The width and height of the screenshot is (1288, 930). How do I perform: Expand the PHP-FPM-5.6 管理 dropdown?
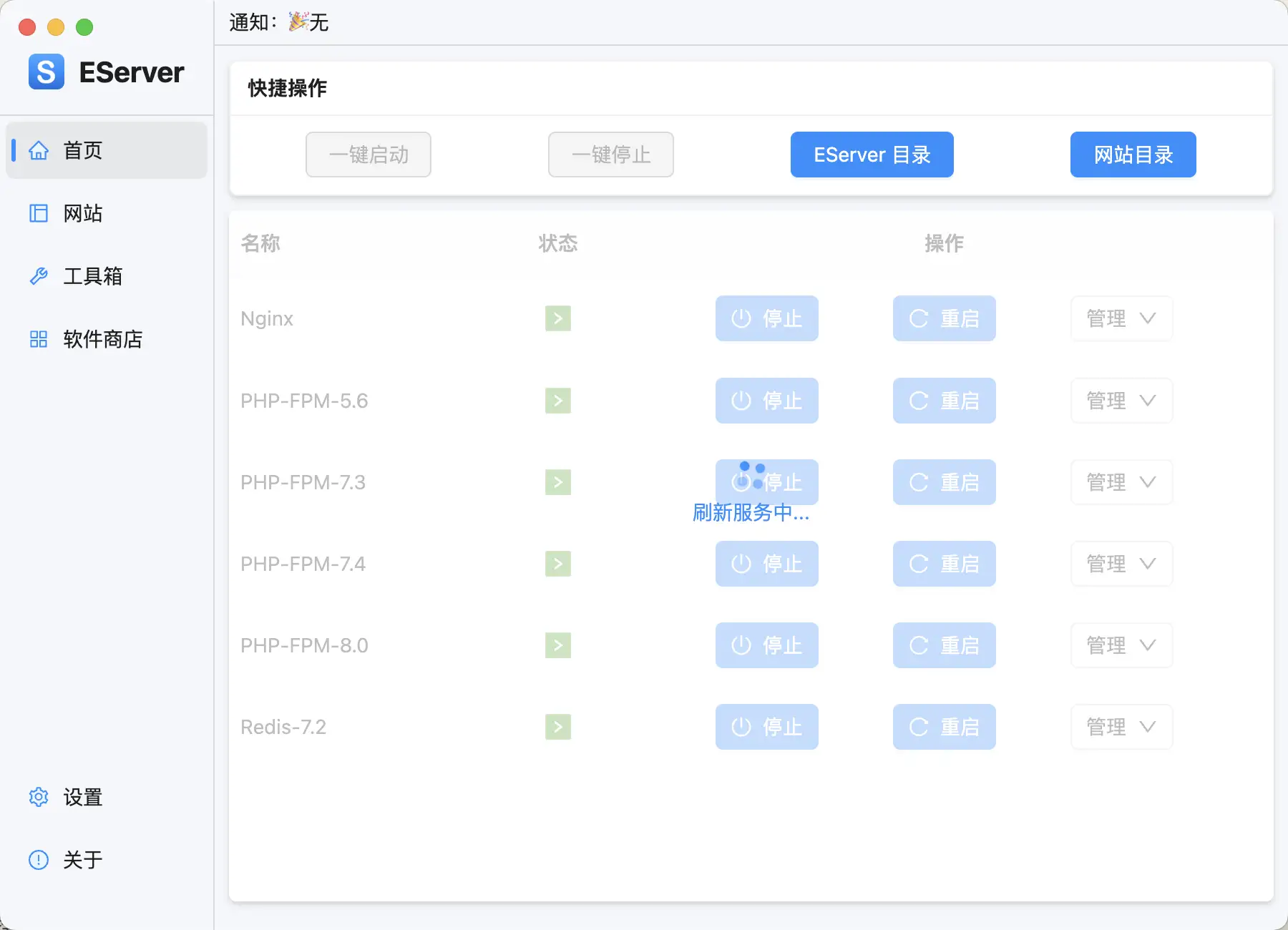[1122, 401]
